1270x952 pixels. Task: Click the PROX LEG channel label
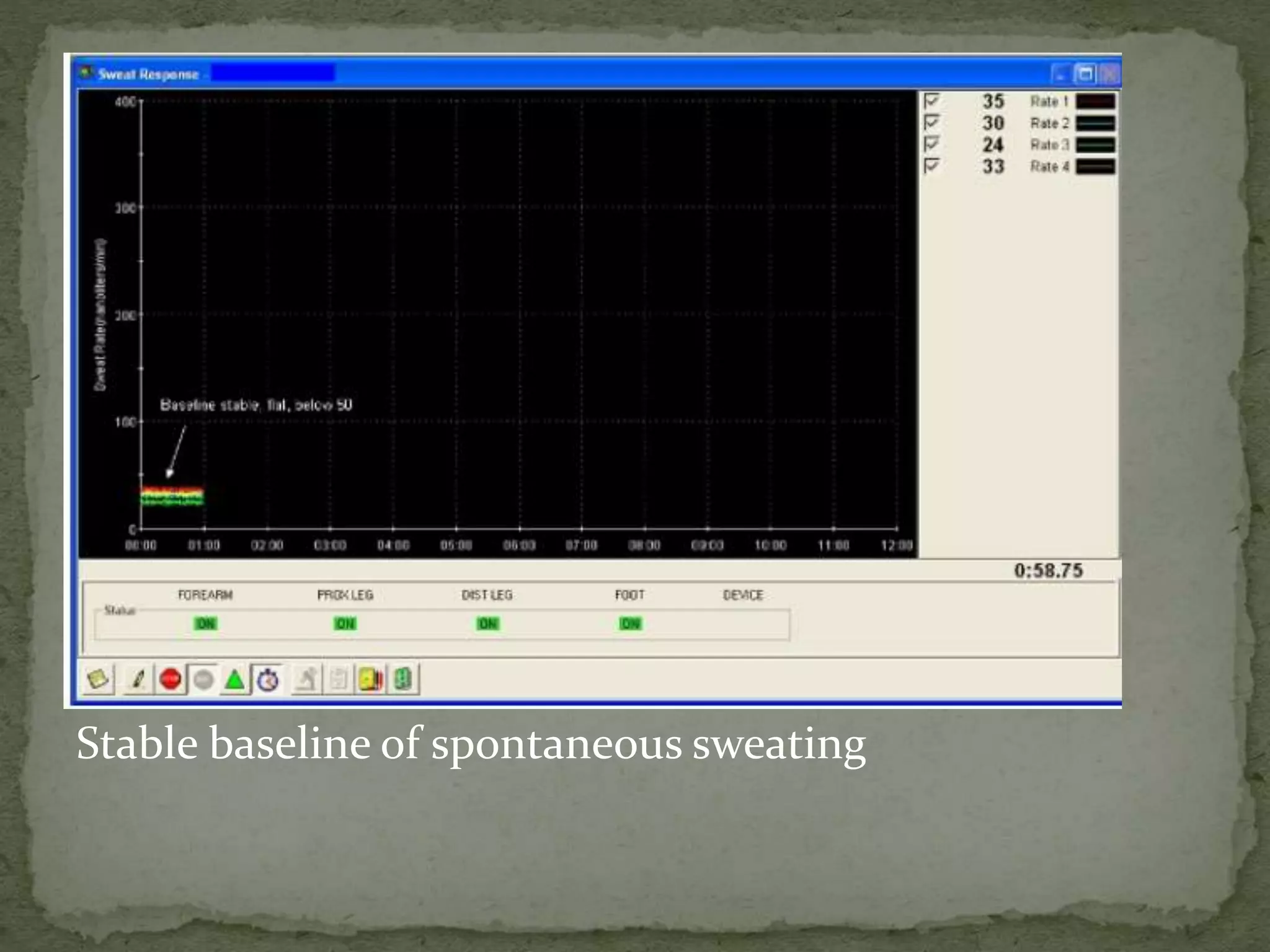[345, 595]
